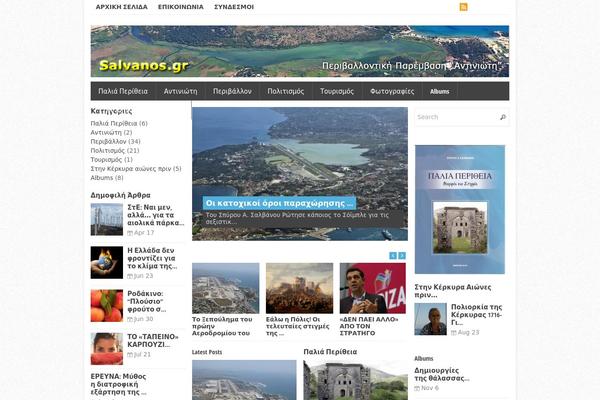This screenshot has height=400, width=600.
Task: Select Περιβάλλον in main navigation bar
Action: [x=232, y=91]
